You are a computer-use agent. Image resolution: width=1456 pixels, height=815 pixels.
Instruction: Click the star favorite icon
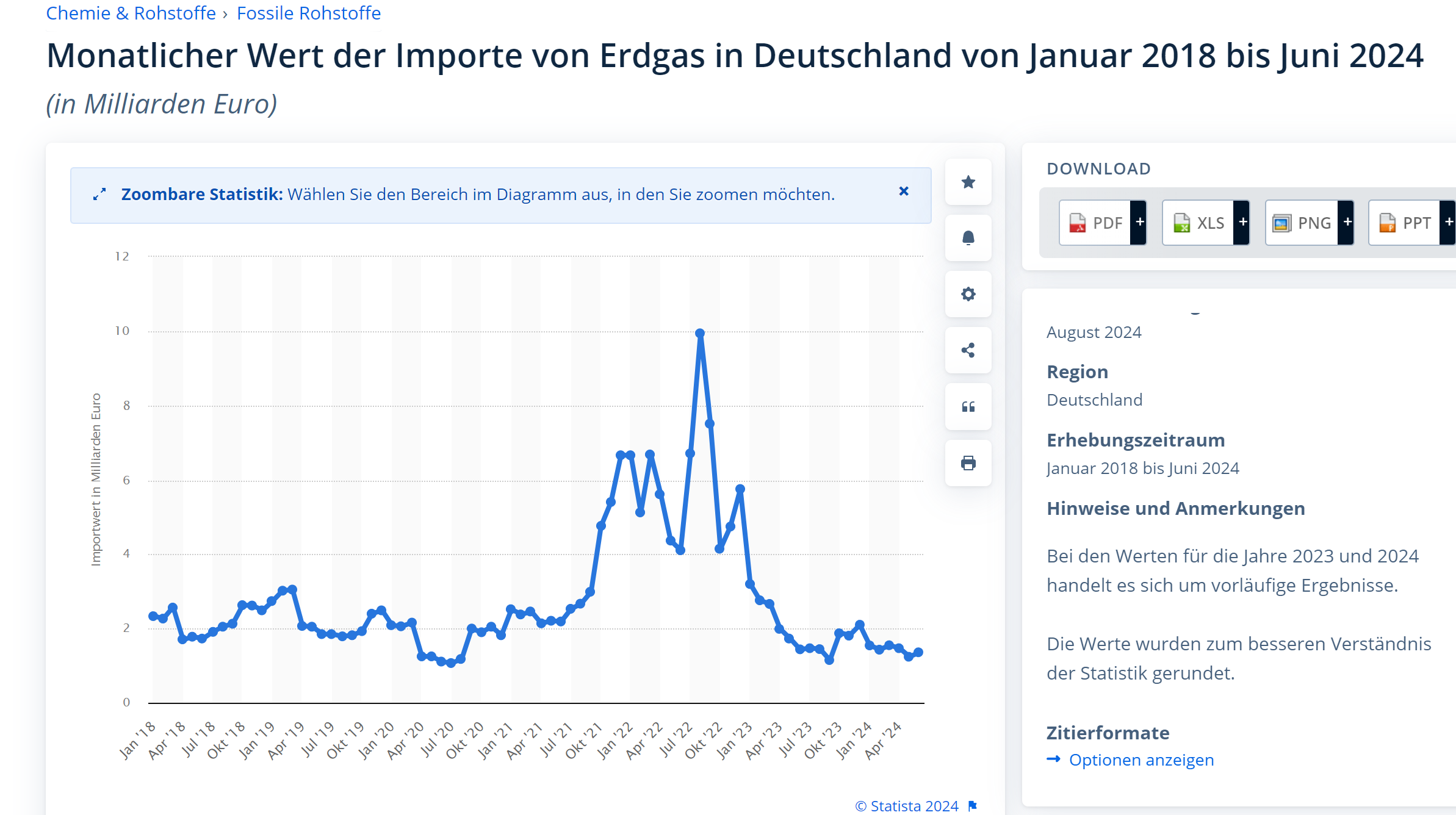coord(968,182)
